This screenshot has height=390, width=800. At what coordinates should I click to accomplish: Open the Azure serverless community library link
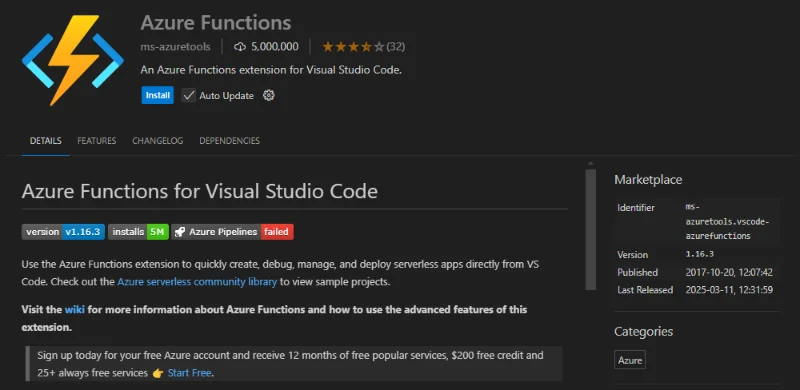point(197,282)
